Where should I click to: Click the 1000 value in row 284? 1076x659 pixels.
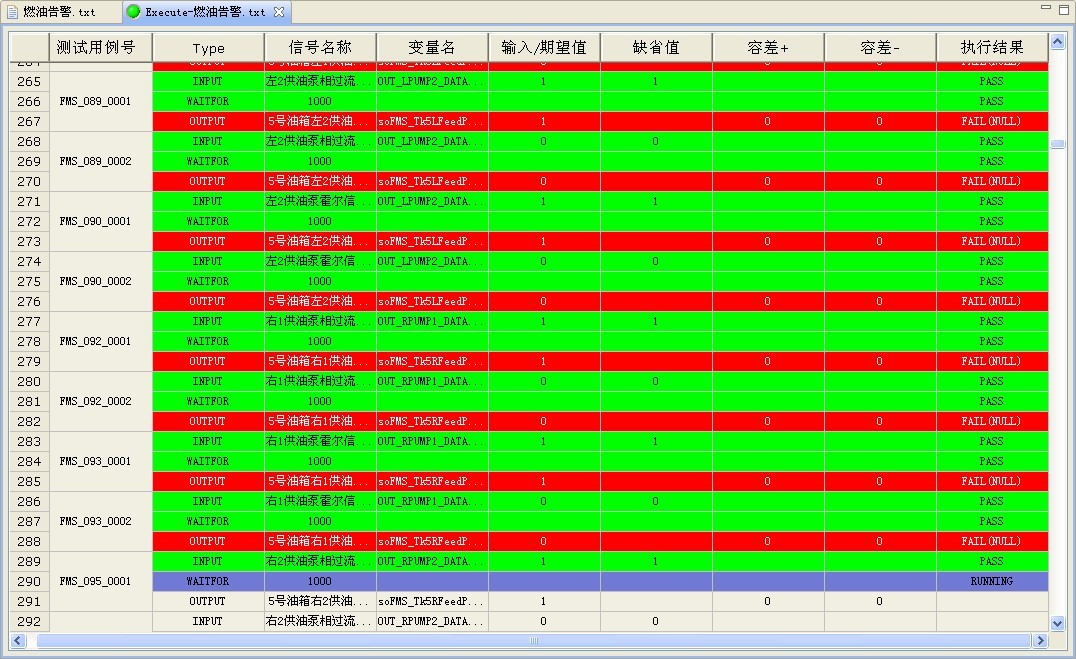(x=320, y=461)
